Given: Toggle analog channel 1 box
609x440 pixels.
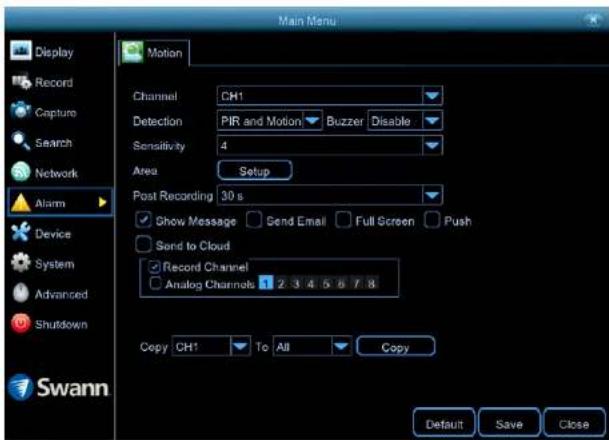Looking at the screenshot, I should click(266, 283).
